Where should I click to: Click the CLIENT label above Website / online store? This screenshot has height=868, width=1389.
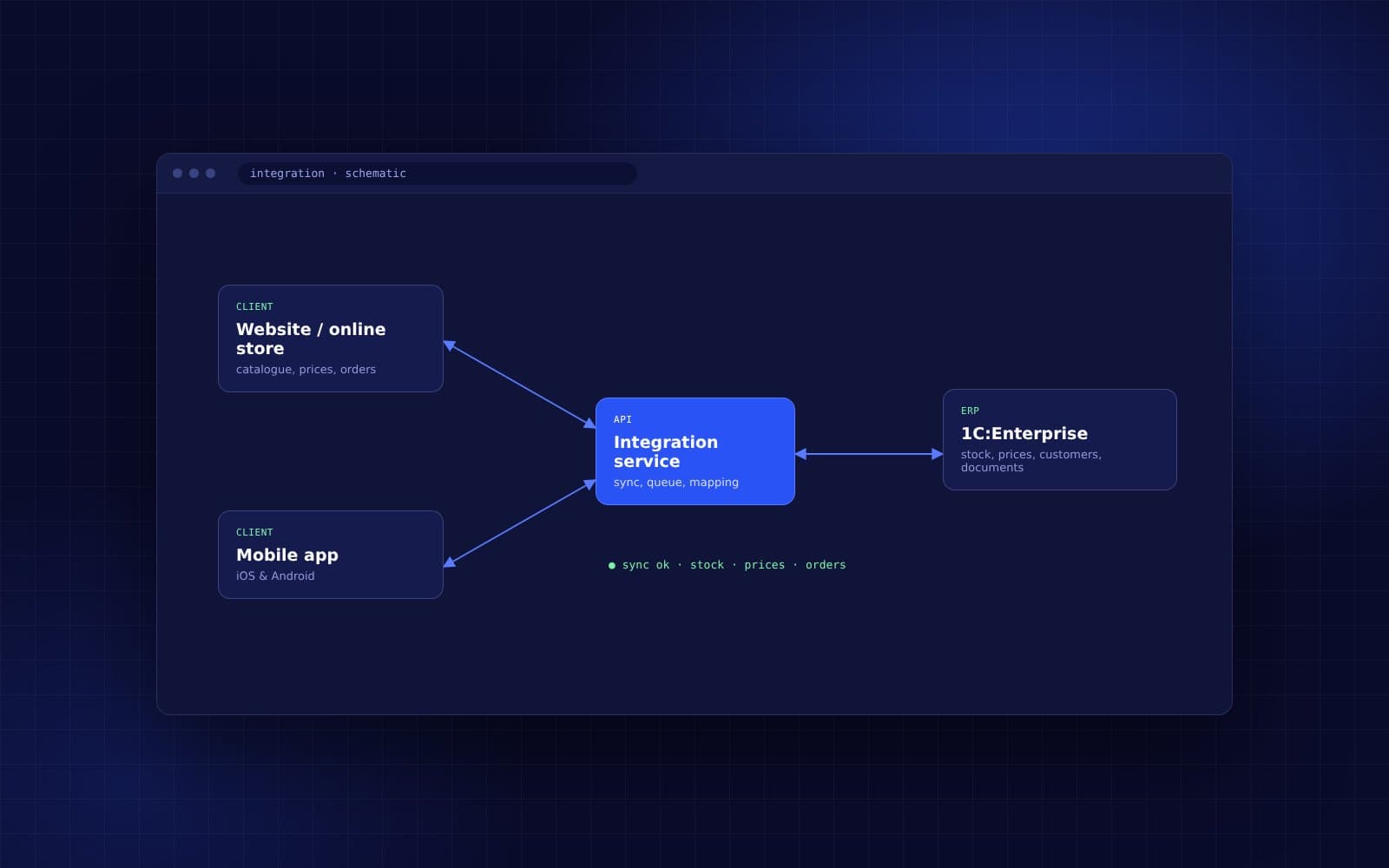[254, 306]
